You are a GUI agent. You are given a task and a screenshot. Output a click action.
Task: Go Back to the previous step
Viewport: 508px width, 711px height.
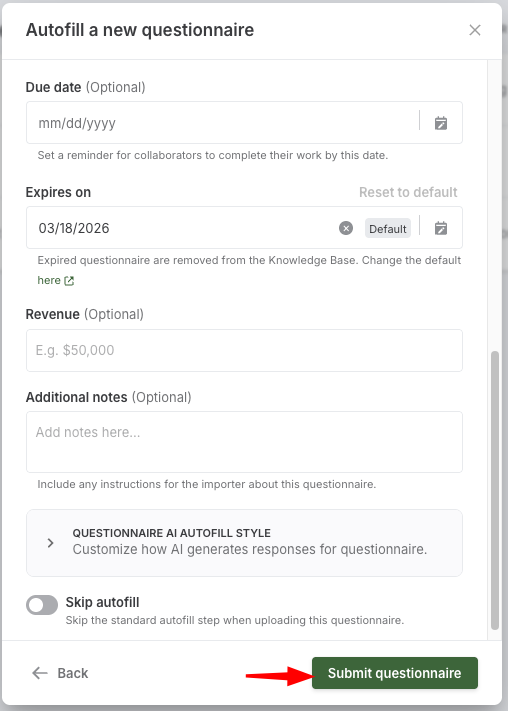60,673
